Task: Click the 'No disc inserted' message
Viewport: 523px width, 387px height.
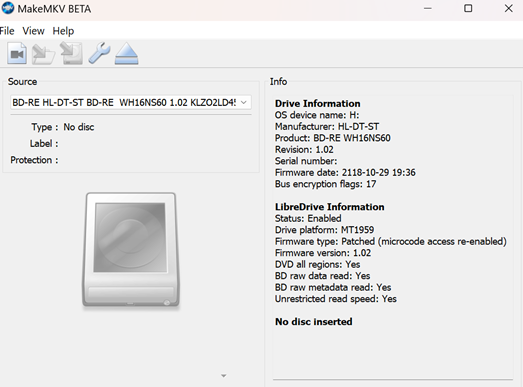Action: [314, 322]
